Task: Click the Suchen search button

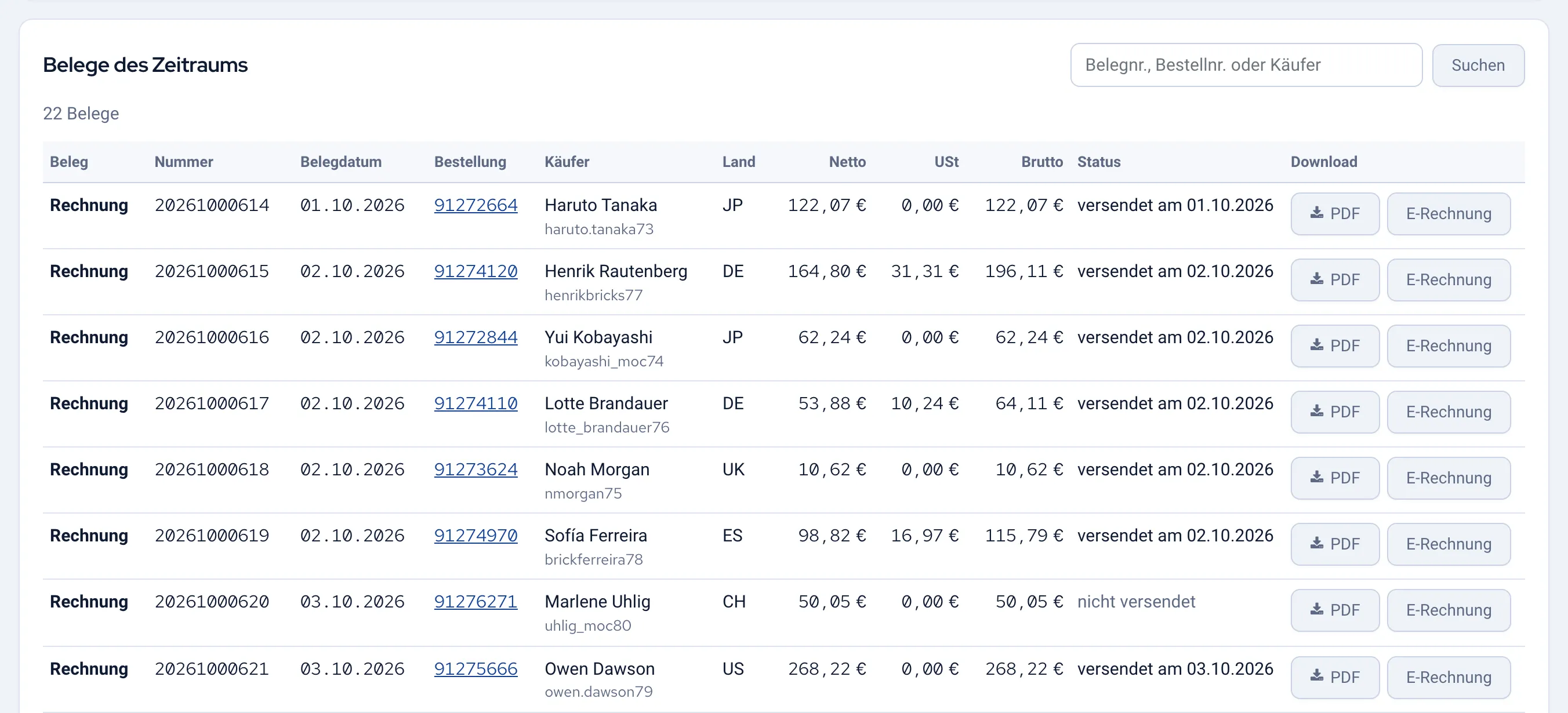Action: point(1478,65)
